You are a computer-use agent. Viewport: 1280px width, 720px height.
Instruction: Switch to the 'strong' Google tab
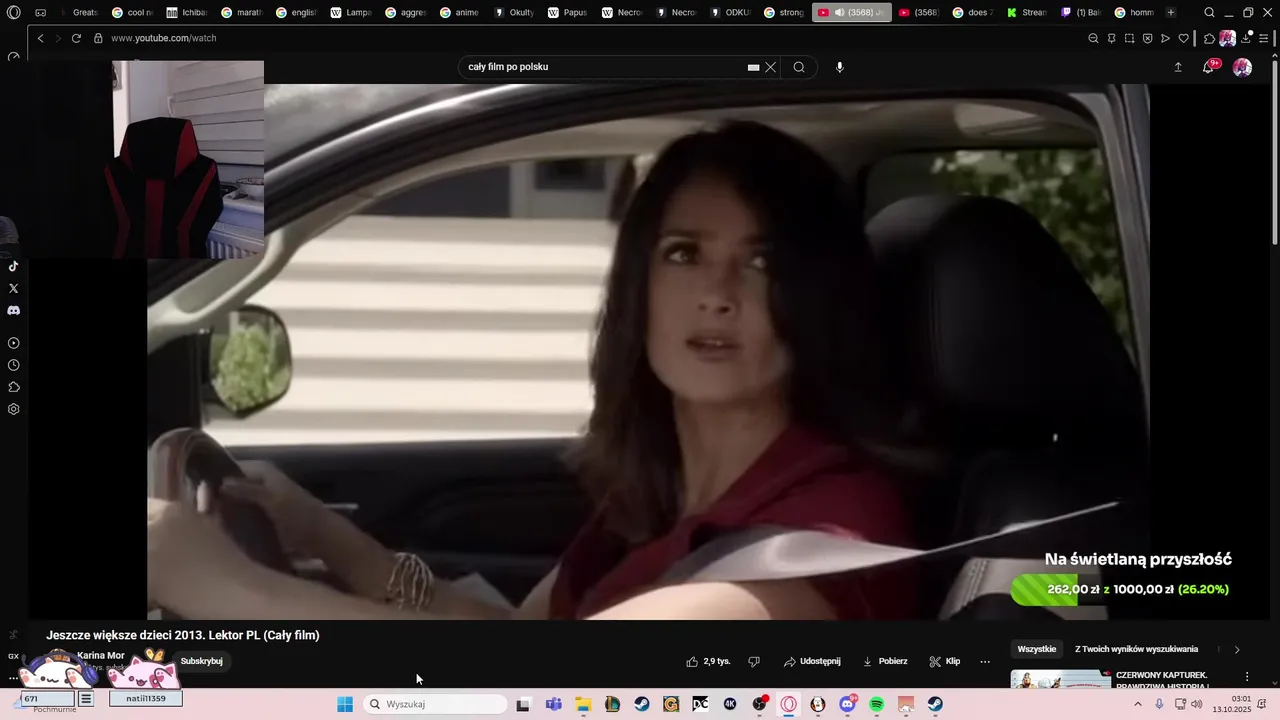(784, 13)
